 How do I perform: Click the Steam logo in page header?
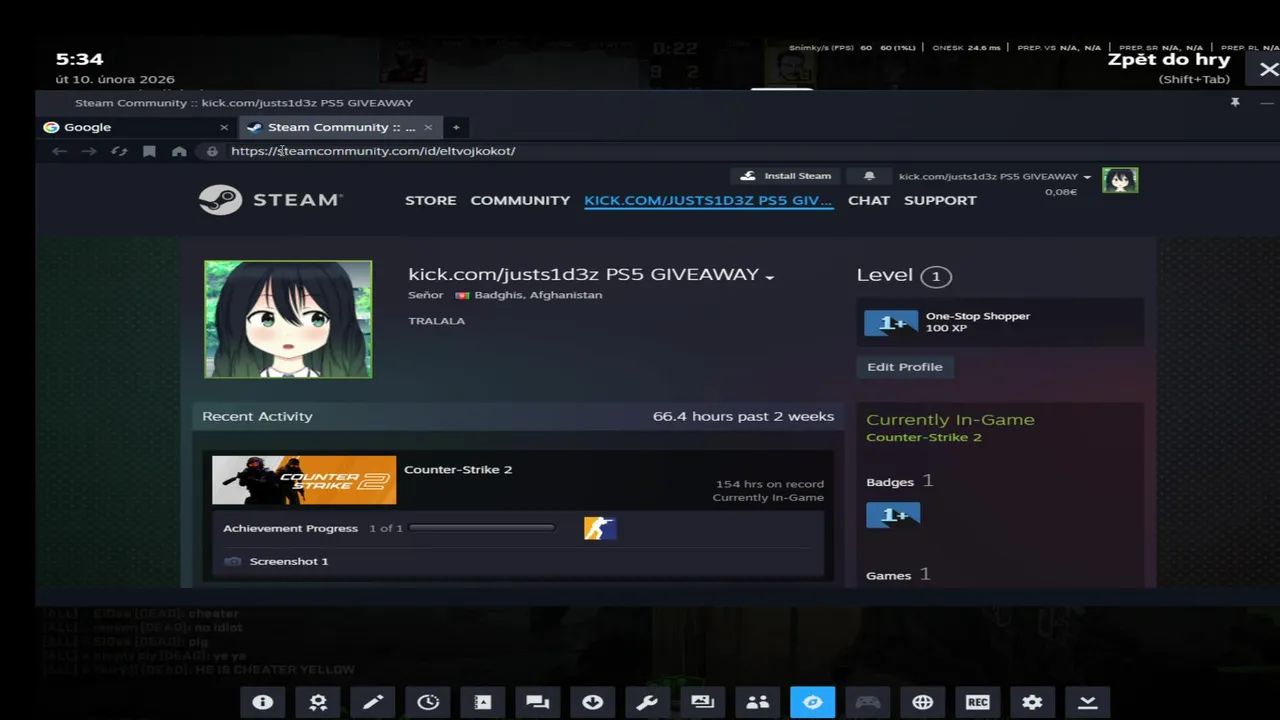pyautogui.click(x=270, y=200)
